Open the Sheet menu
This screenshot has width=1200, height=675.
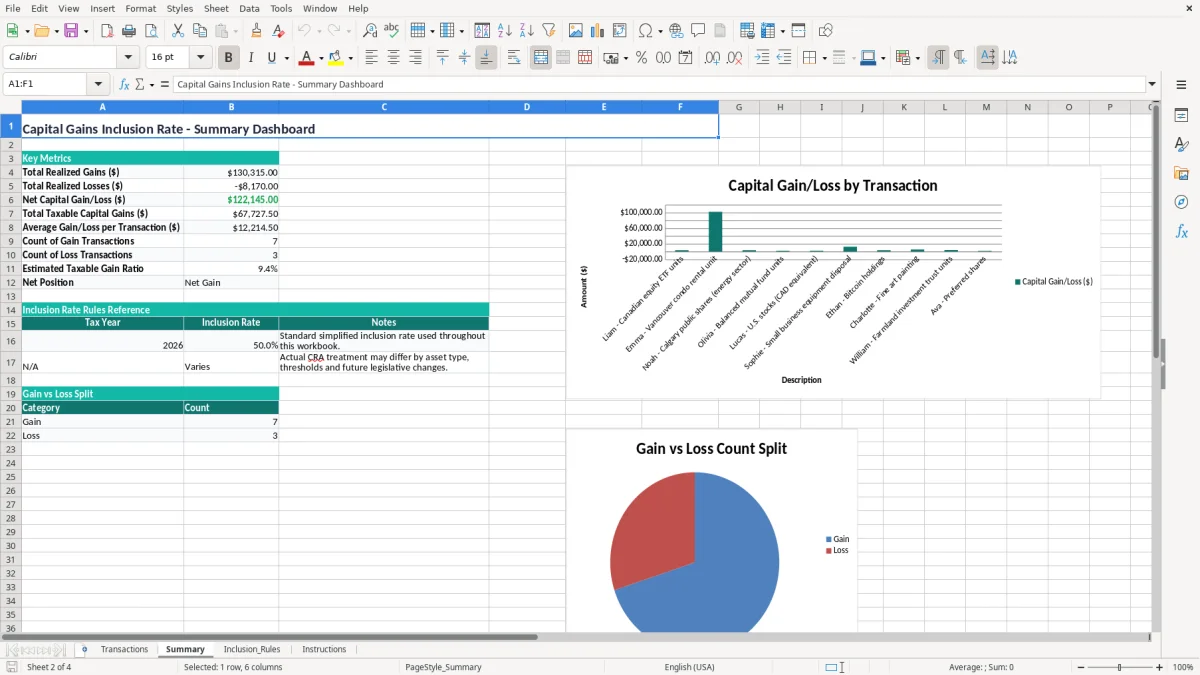coord(216,8)
